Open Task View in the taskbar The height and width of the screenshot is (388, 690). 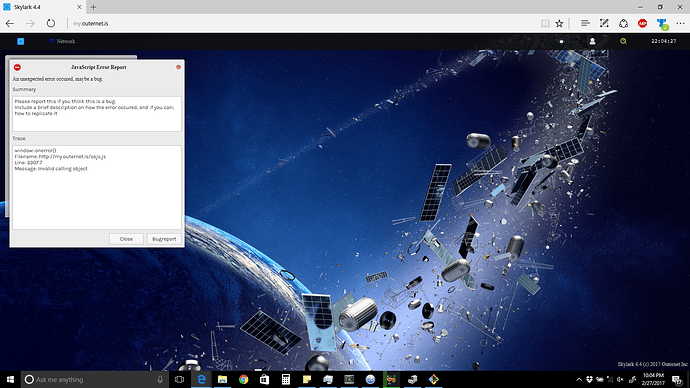pos(179,379)
